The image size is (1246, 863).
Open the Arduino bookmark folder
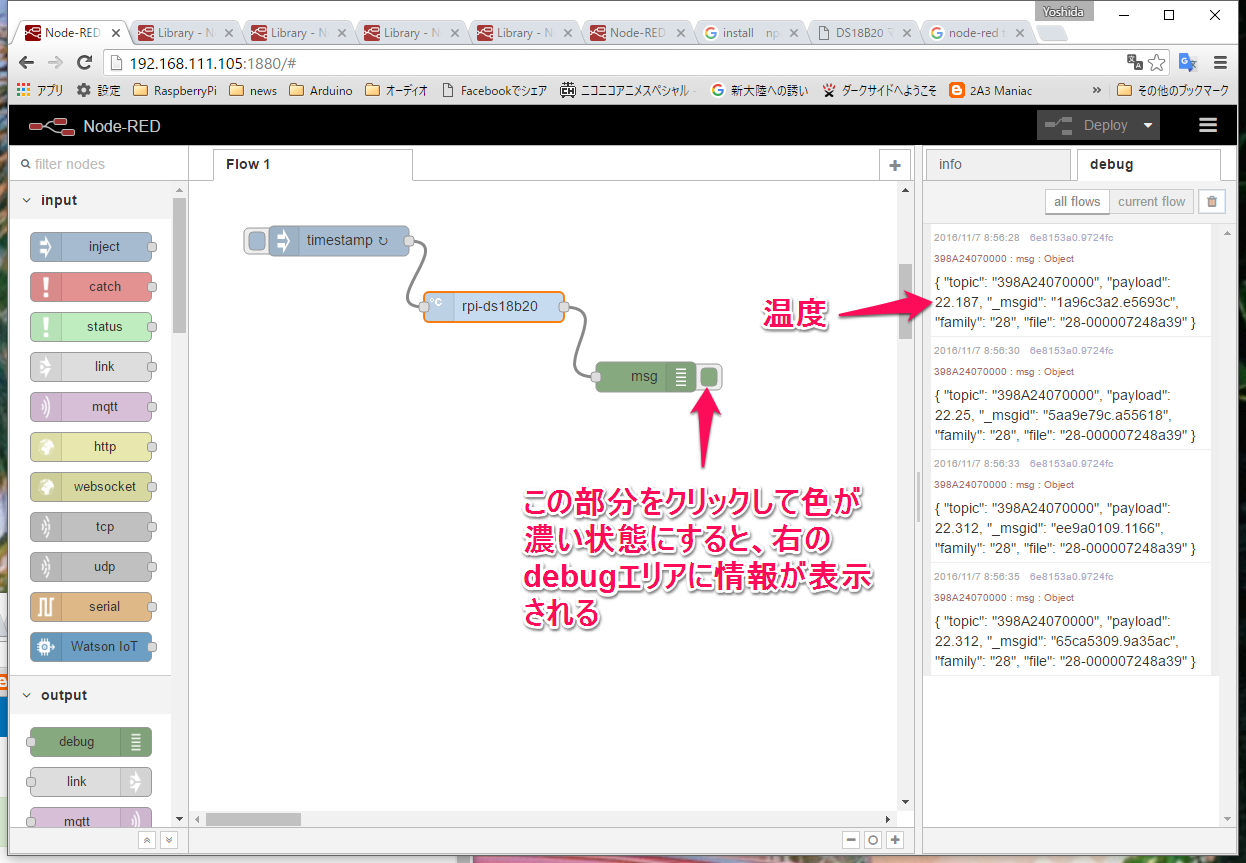[x=321, y=90]
